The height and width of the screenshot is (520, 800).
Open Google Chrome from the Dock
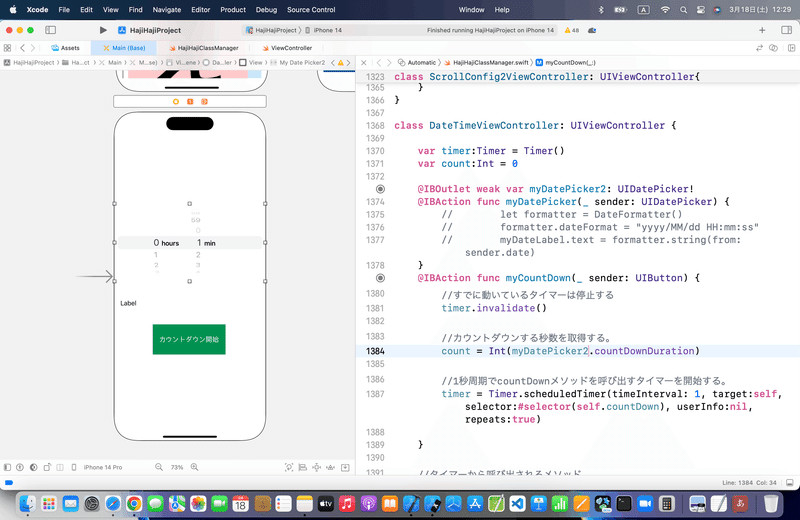point(134,504)
